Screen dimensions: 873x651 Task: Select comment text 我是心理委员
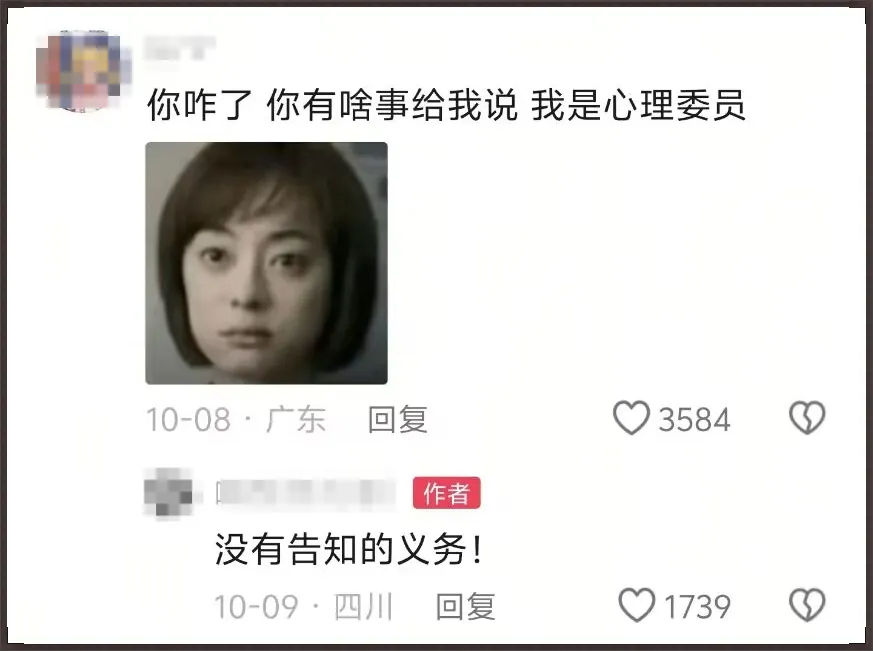click(x=638, y=105)
